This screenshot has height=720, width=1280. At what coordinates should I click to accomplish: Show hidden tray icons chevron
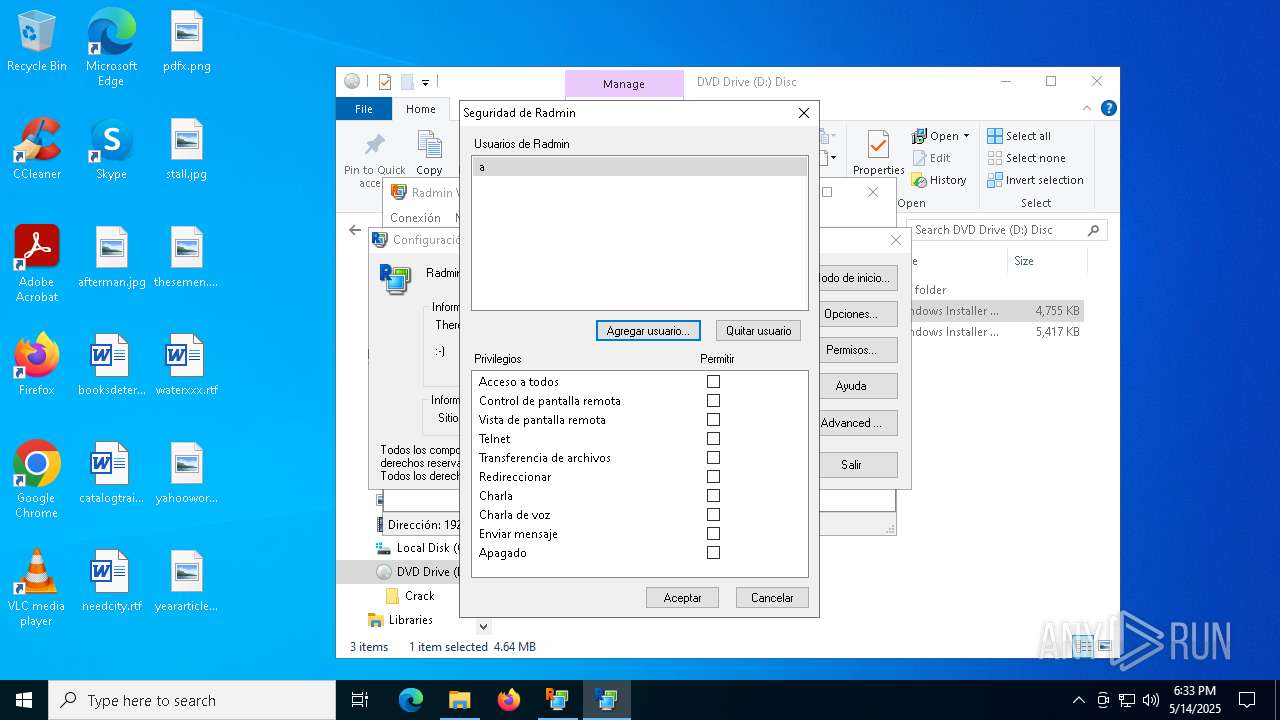1078,700
